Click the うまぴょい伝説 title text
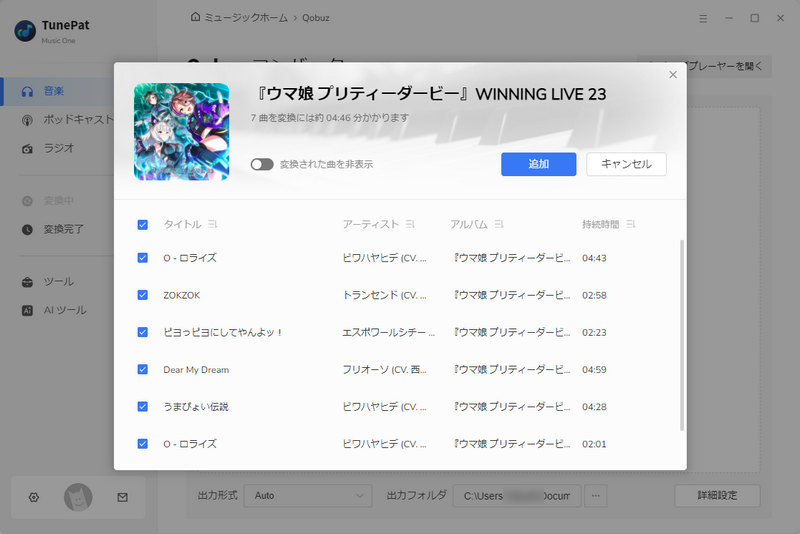 coord(196,406)
